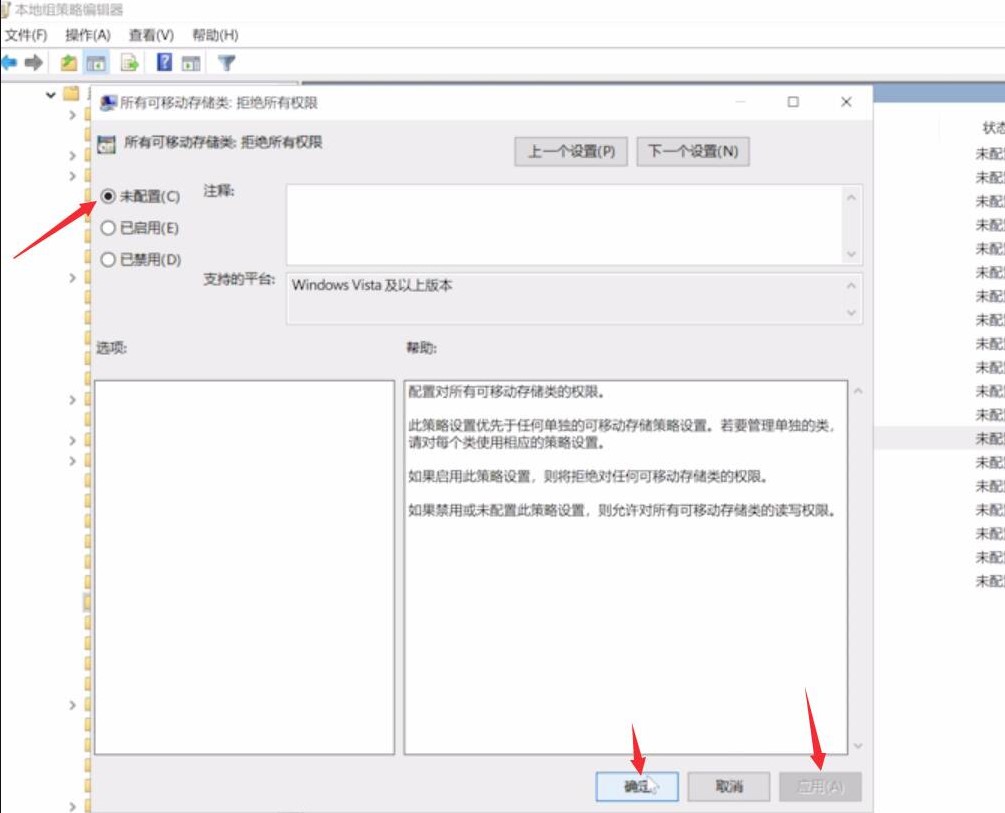Open help via the question mark icon
Viewport: 1005px width, 813px height.
pos(164,62)
